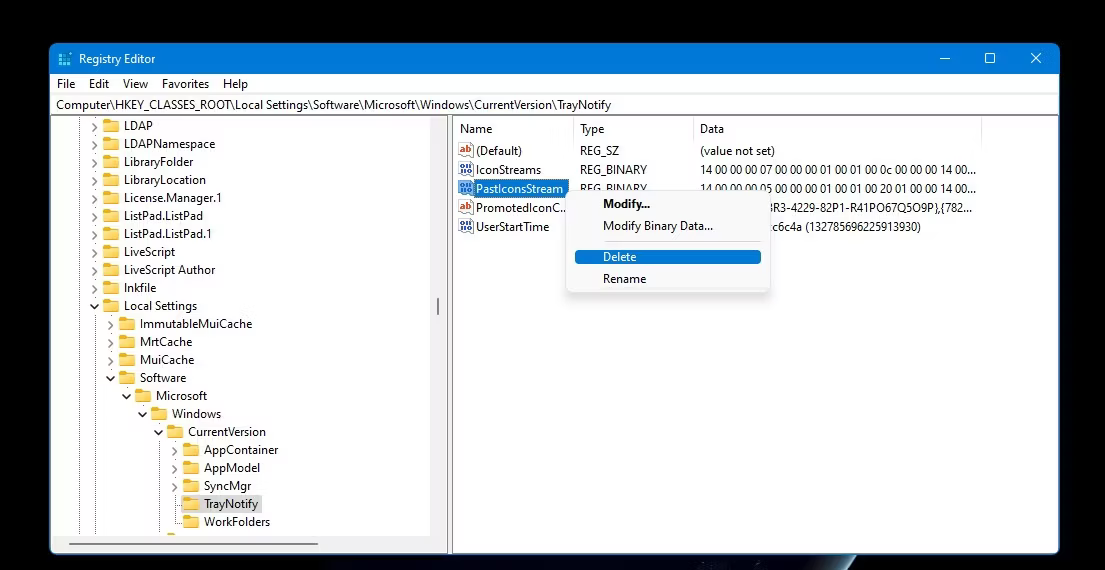Sort values by Name column header

click(514, 129)
